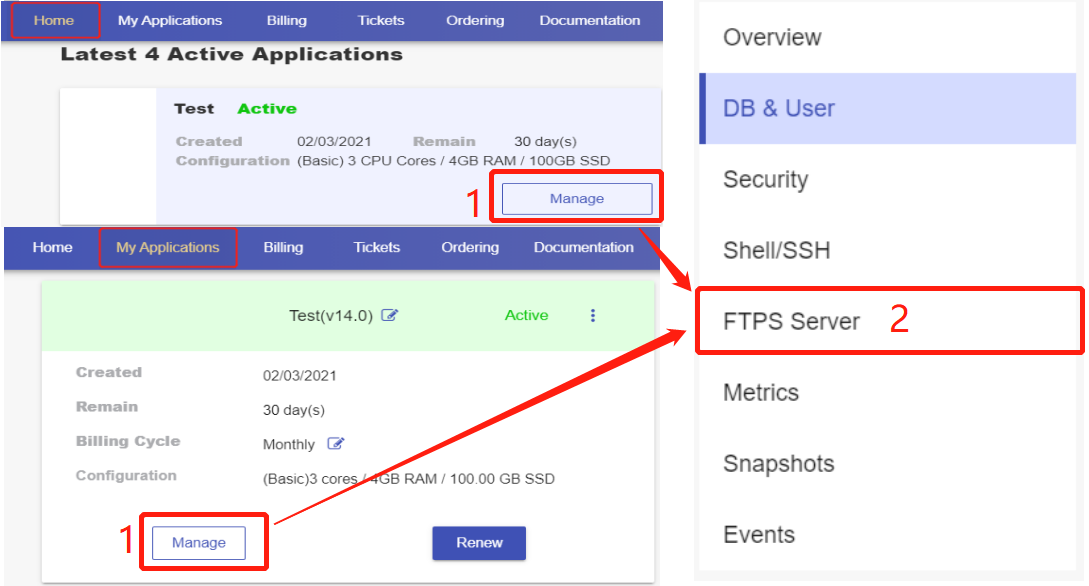Open the three-dot menu on Test(v14.0) card

(x=593, y=316)
